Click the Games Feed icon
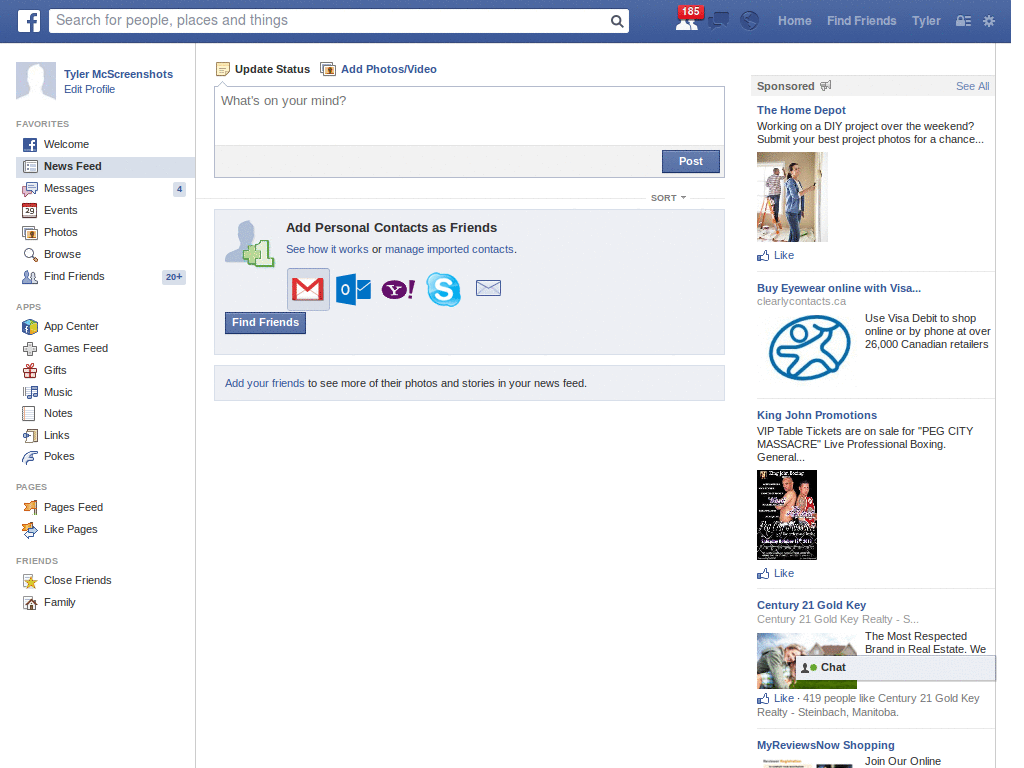The height and width of the screenshot is (768, 1024). [x=30, y=349]
